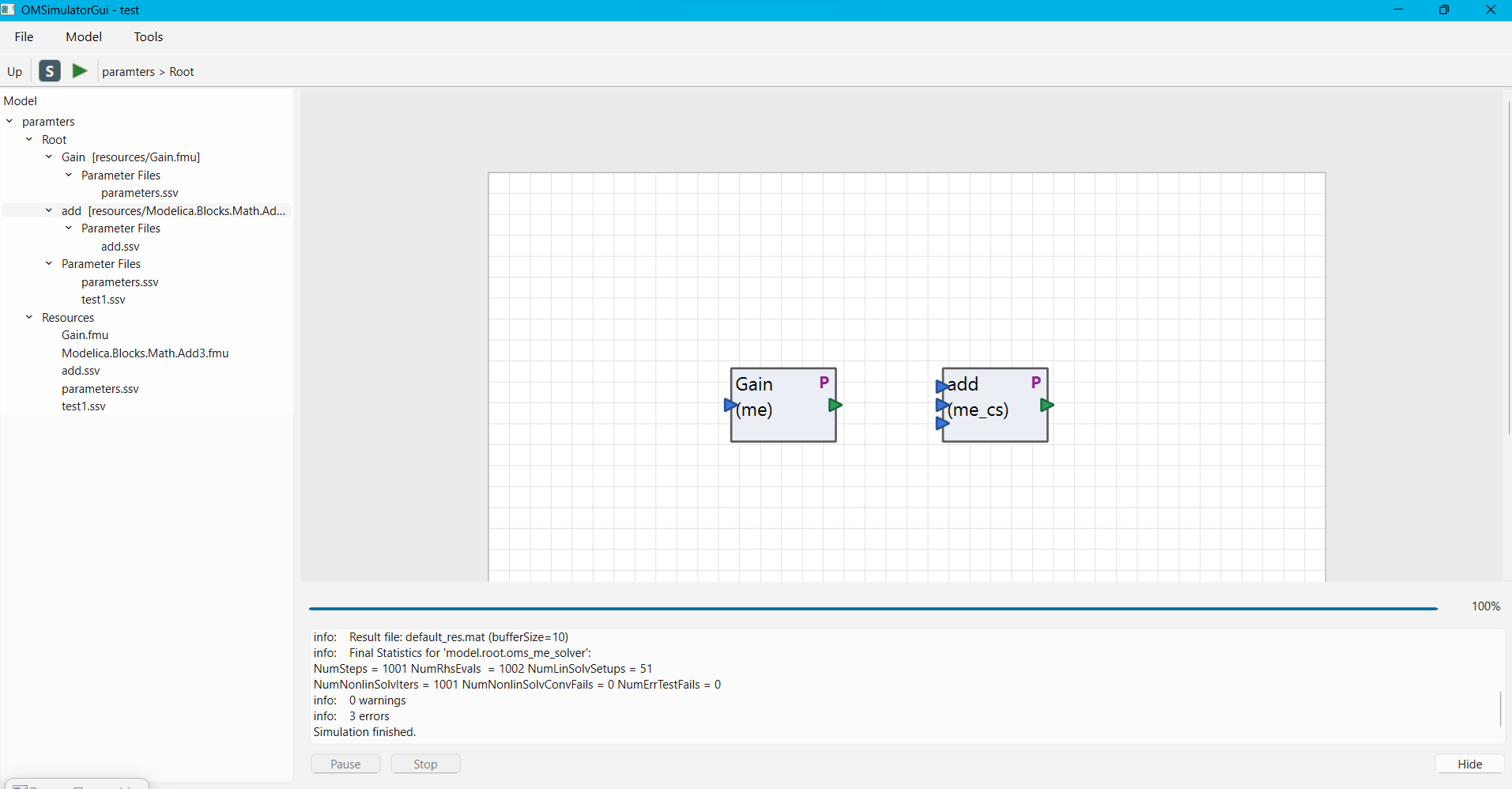Select the green output connector of Gain block
1512x789 pixels.
835,406
